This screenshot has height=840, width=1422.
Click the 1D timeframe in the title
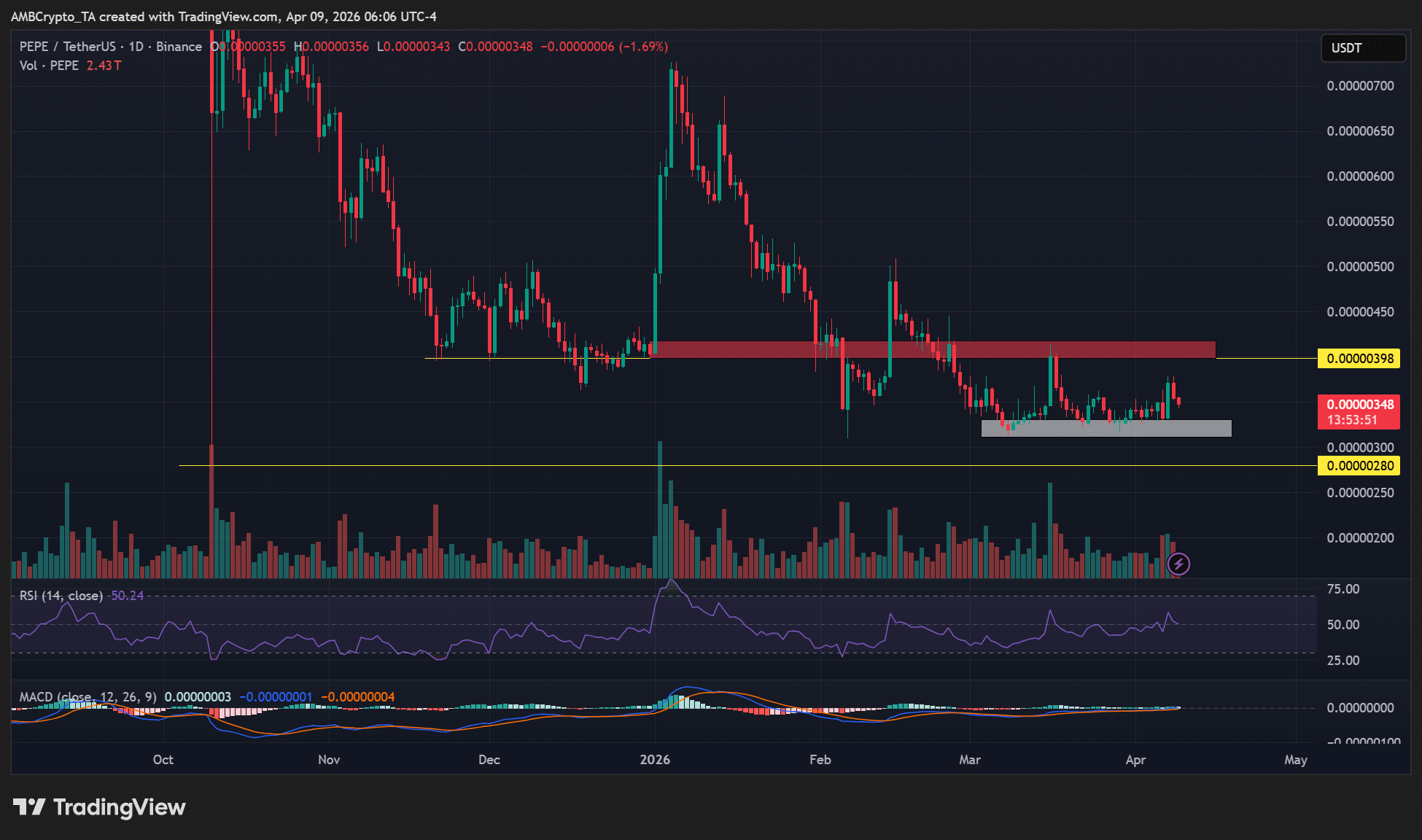136,47
